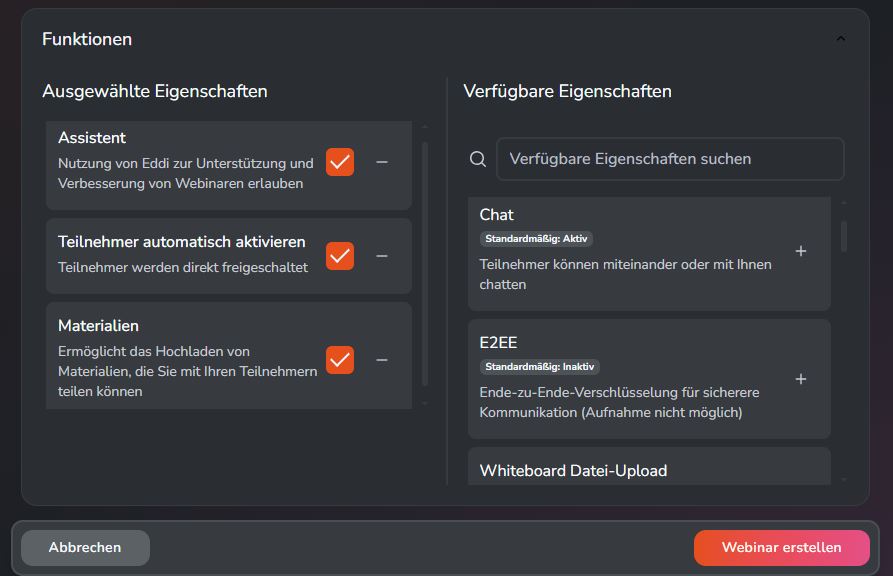Click Webinar erstellen to create the webinar
The height and width of the screenshot is (576, 893).
780,547
